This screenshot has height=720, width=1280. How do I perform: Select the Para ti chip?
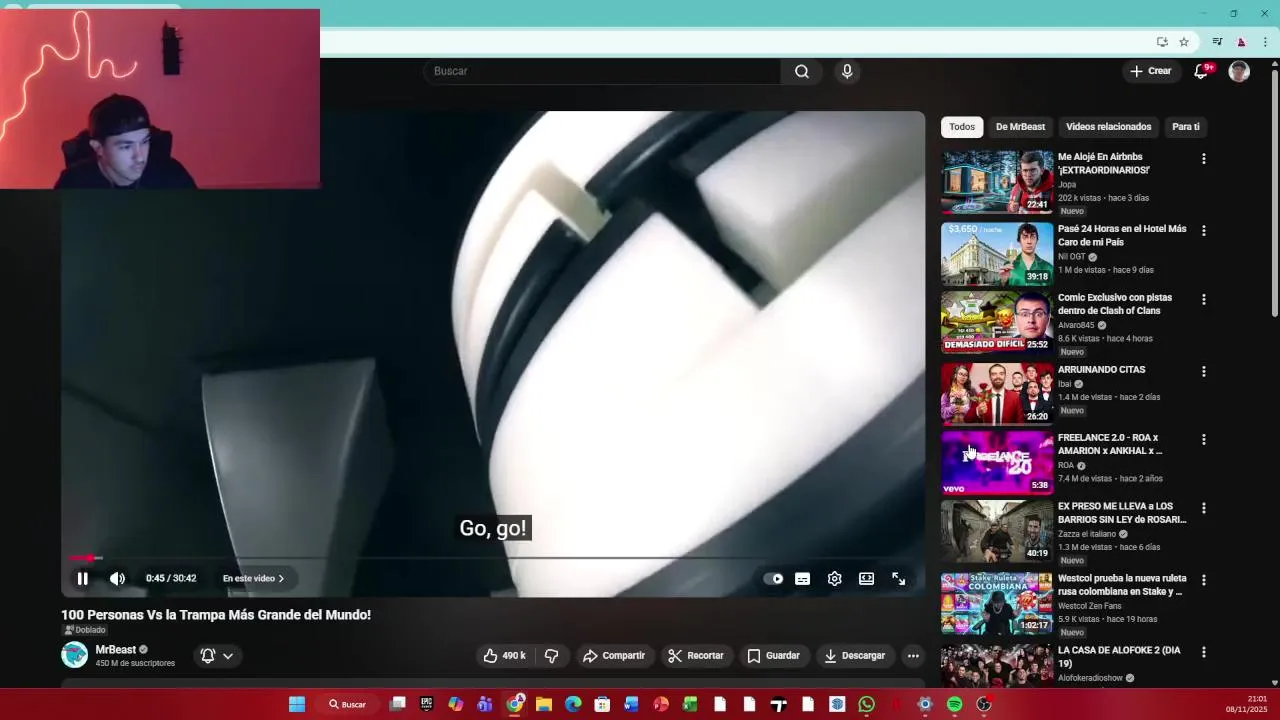(1186, 127)
